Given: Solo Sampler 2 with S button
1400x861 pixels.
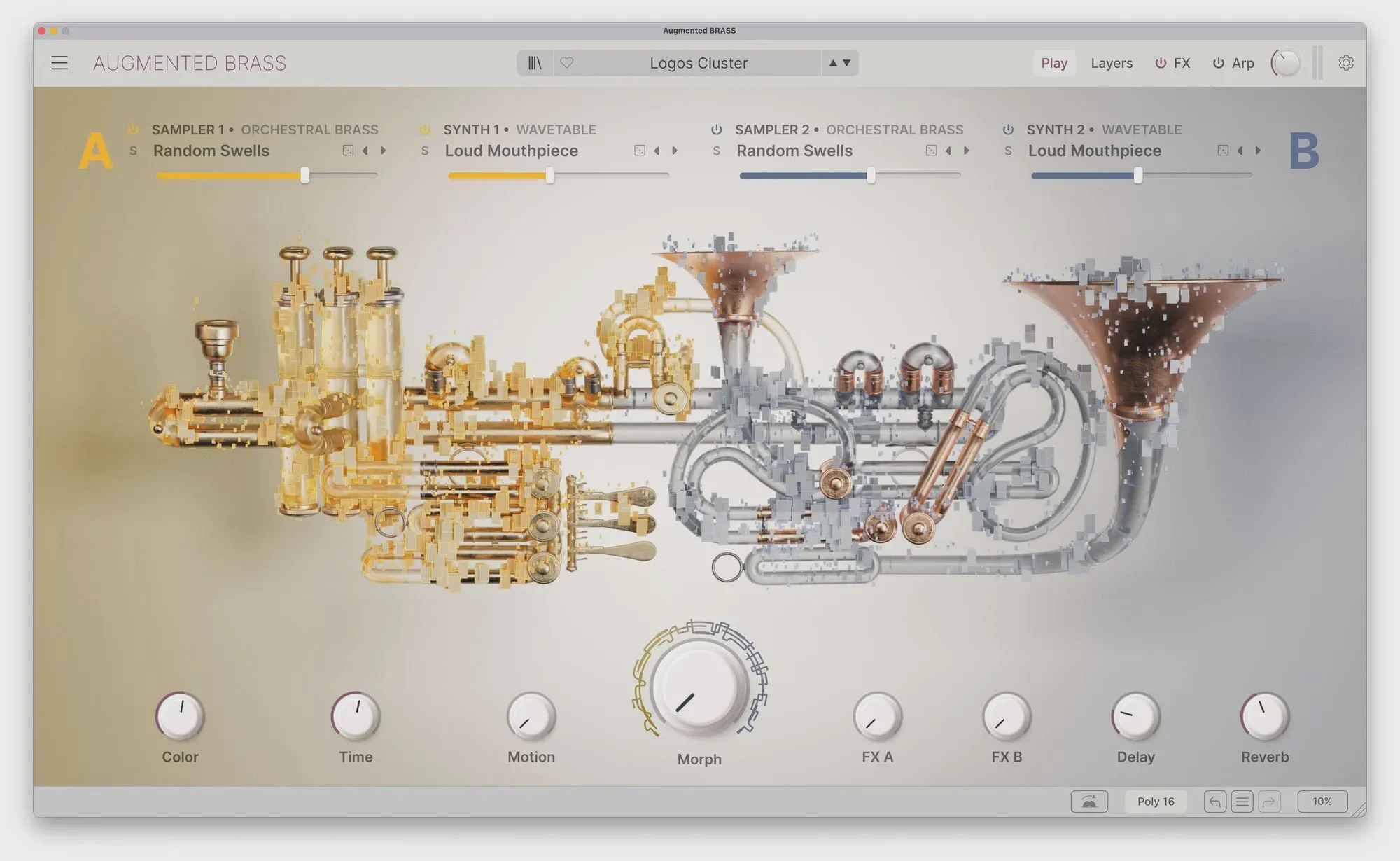Looking at the screenshot, I should (716, 150).
